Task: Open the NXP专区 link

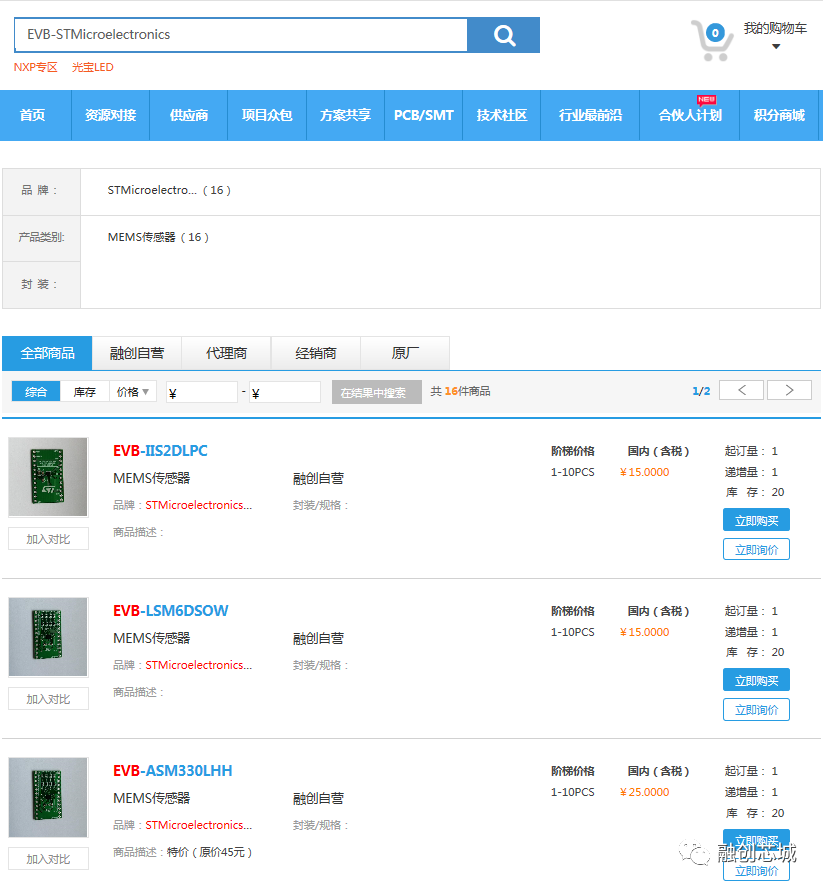Action: (x=36, y=67)
